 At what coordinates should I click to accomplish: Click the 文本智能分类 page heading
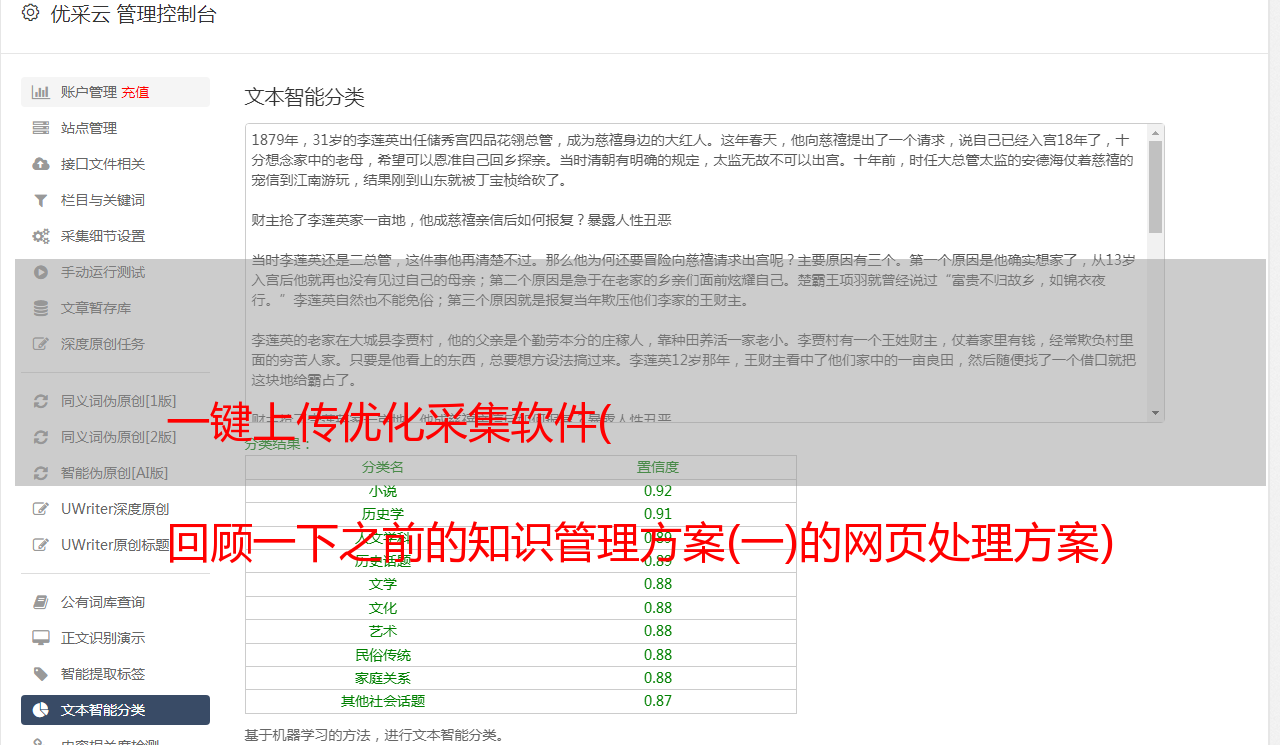click(x=305, y=97)
